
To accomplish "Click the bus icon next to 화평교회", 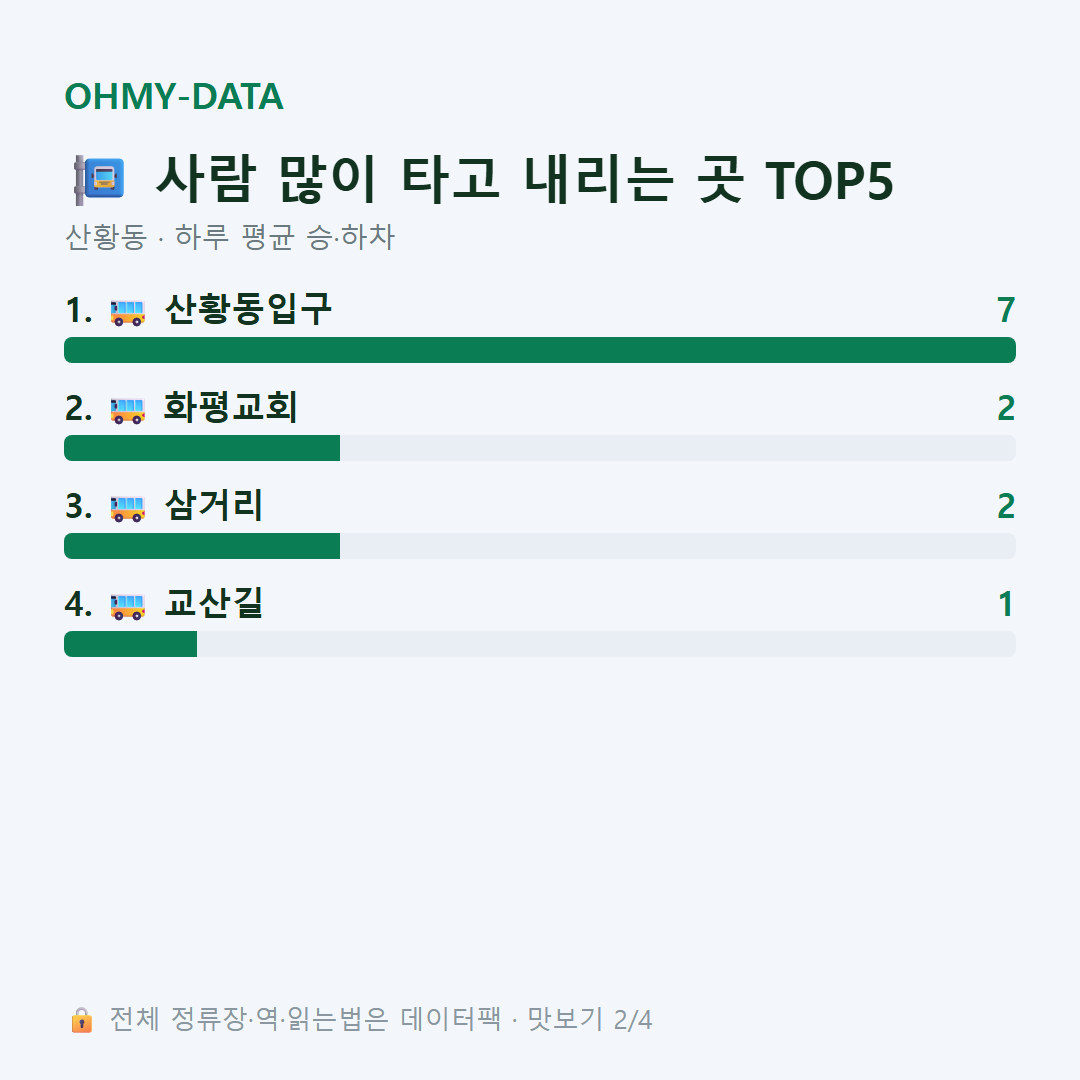I will [x=127, y=410].
